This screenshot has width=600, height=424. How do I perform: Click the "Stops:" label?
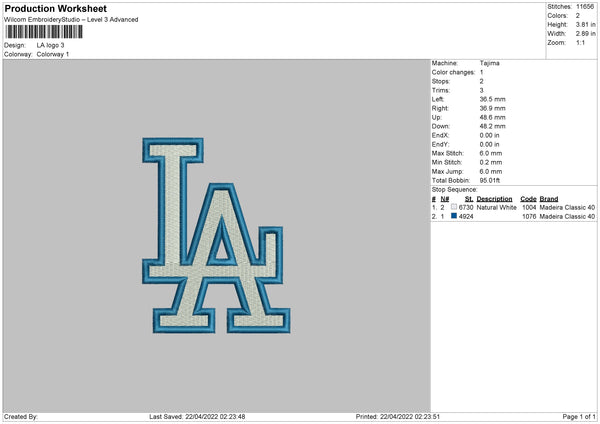[441, 82]
